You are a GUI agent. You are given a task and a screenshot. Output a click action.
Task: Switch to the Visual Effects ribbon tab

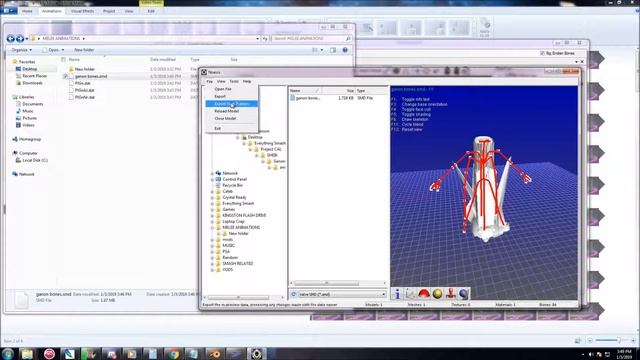pos(82,11)
